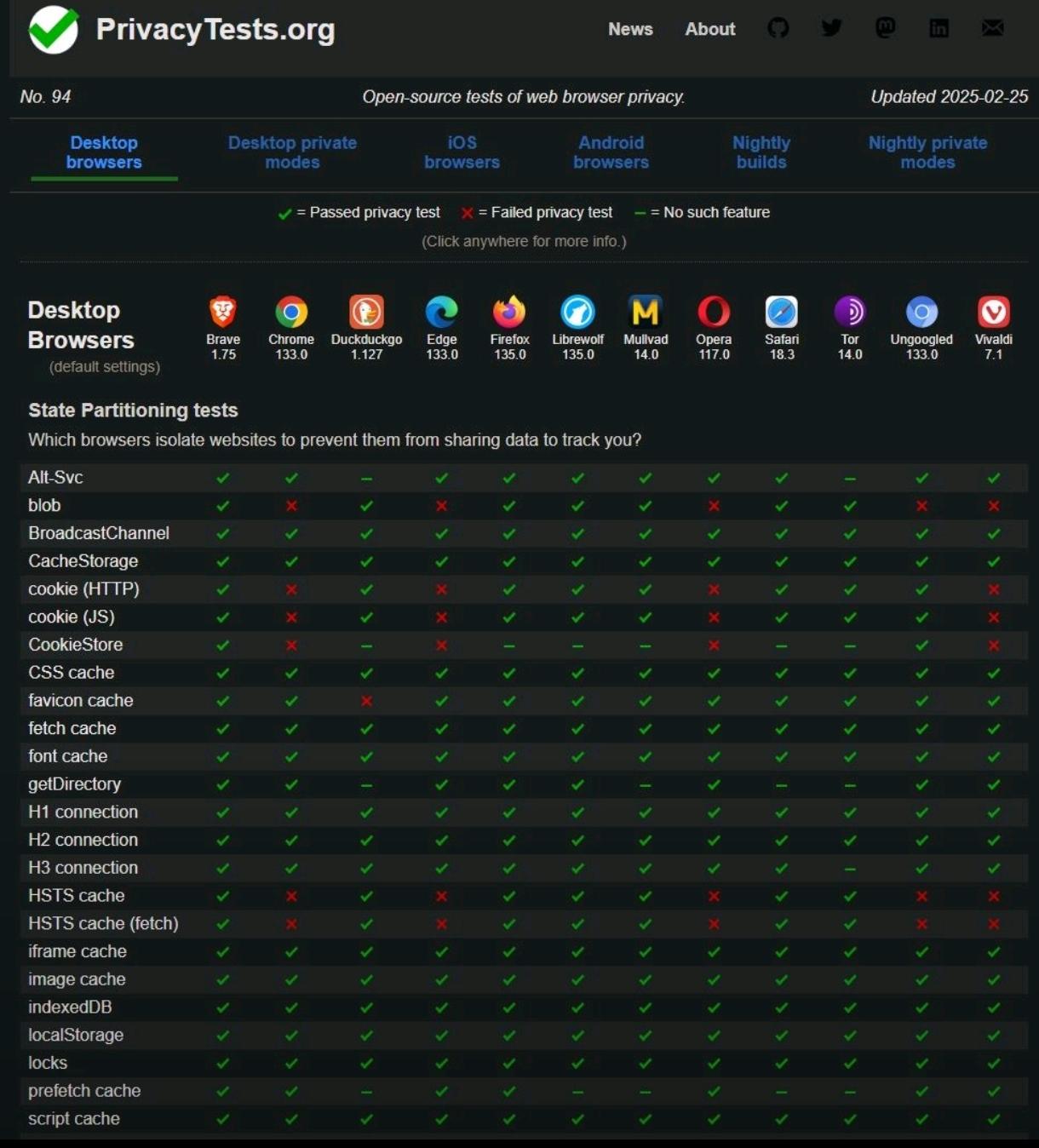Viewport: 1039px width, 1148px height.
Task: Open the Twitter bird icon link
Action: click(831, 28)
